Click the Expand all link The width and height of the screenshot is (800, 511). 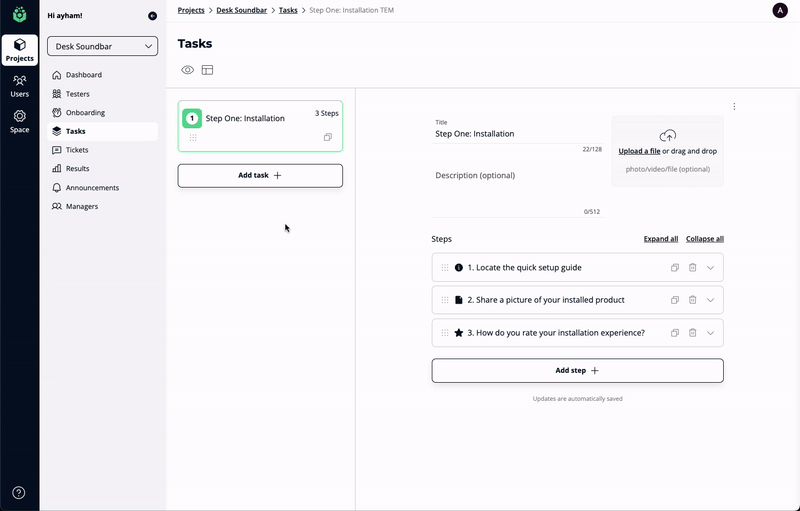(661, 239)
